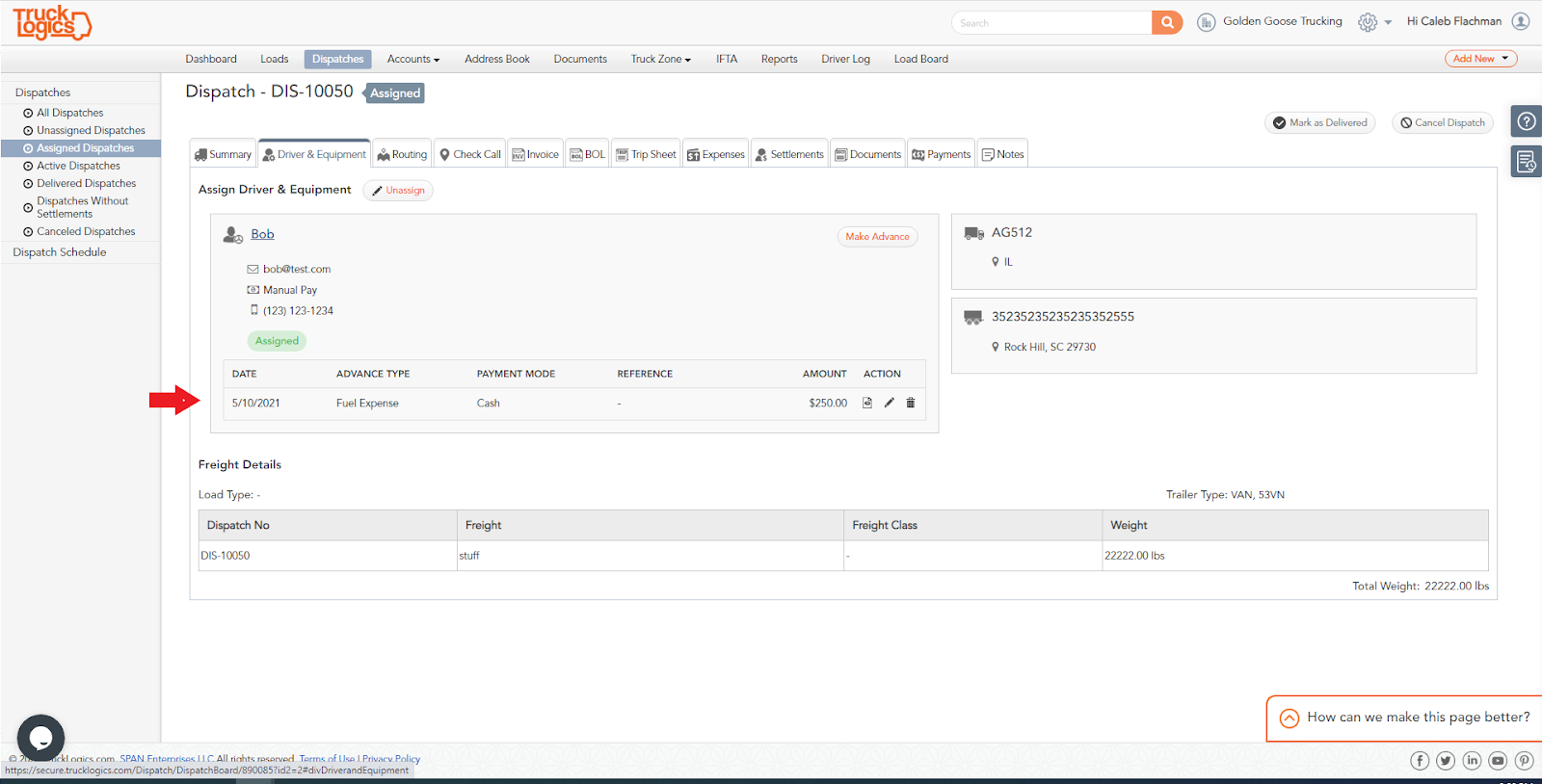This screenshot has height=784, width=1542.
Task: Switch to the Routing tab
Action: pos(402,154)
